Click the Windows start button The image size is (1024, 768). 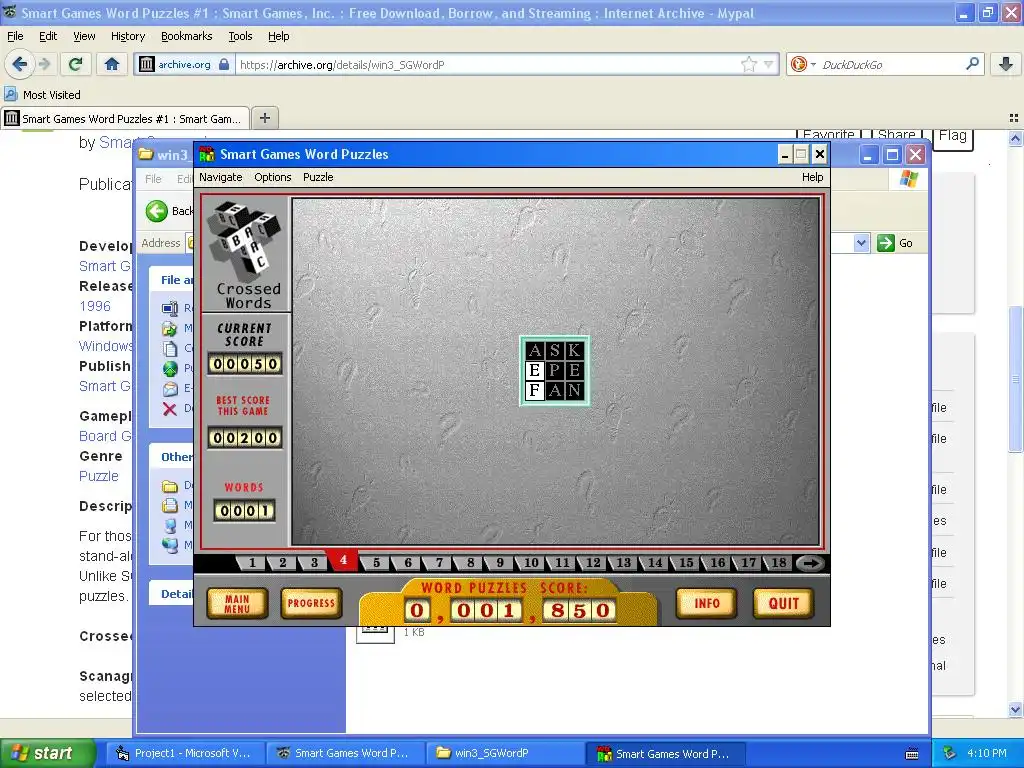click(x=47, y=753)
